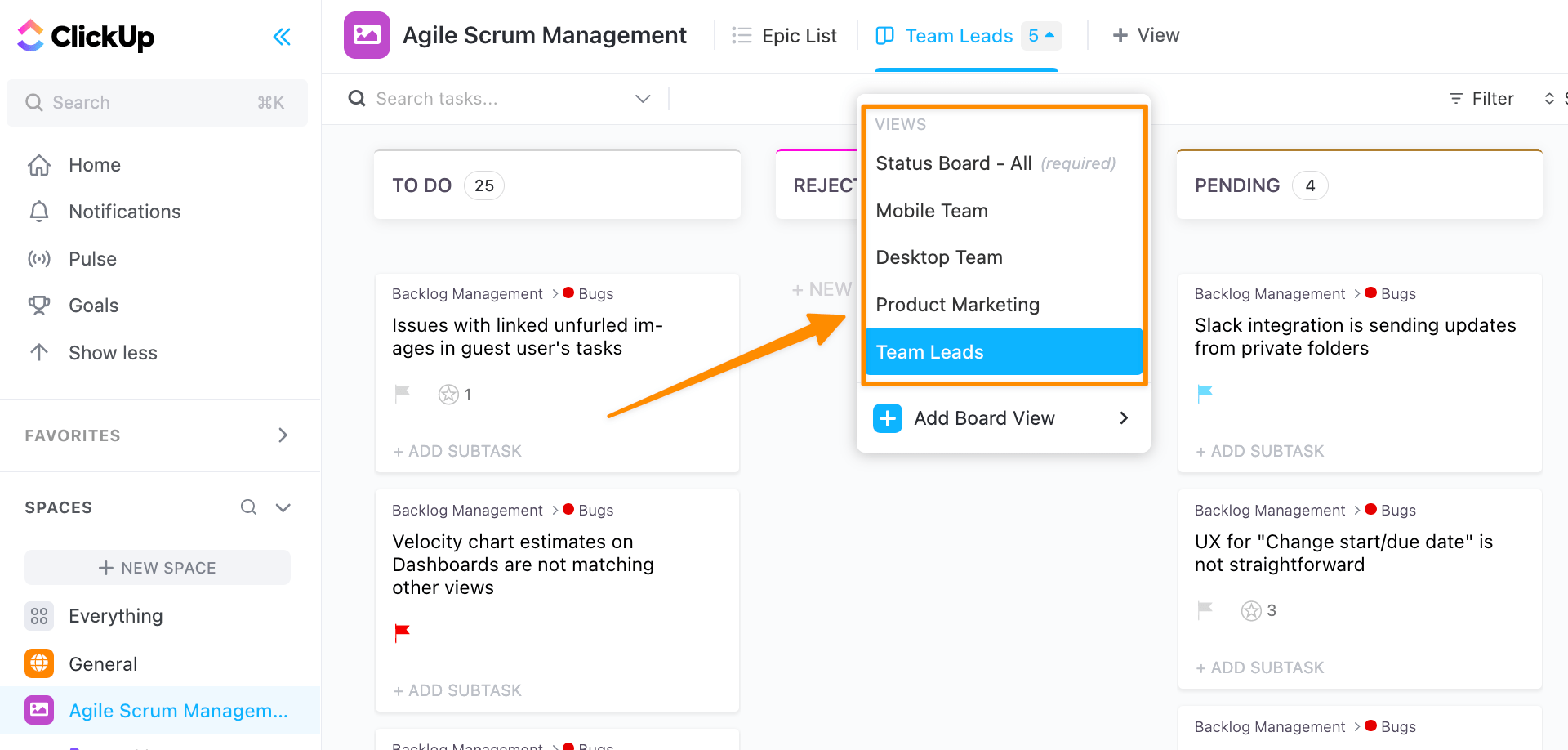Open Pulse from the sidebar
This screenshot has width=1568, height=750.
tap(92, 259)
